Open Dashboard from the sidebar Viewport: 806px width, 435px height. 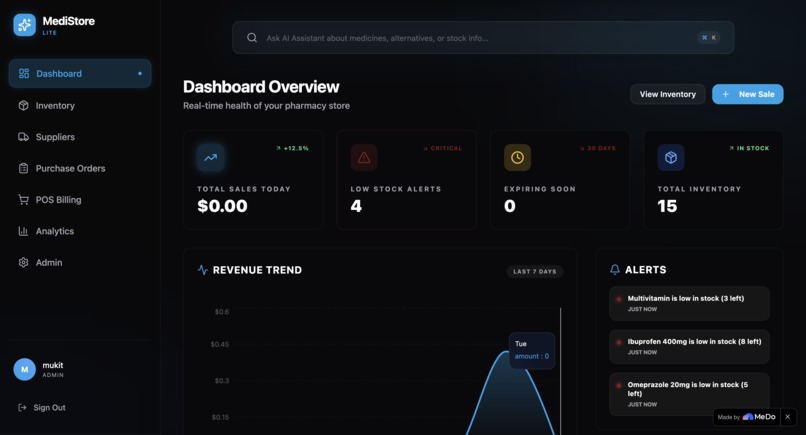click(80, 74)
